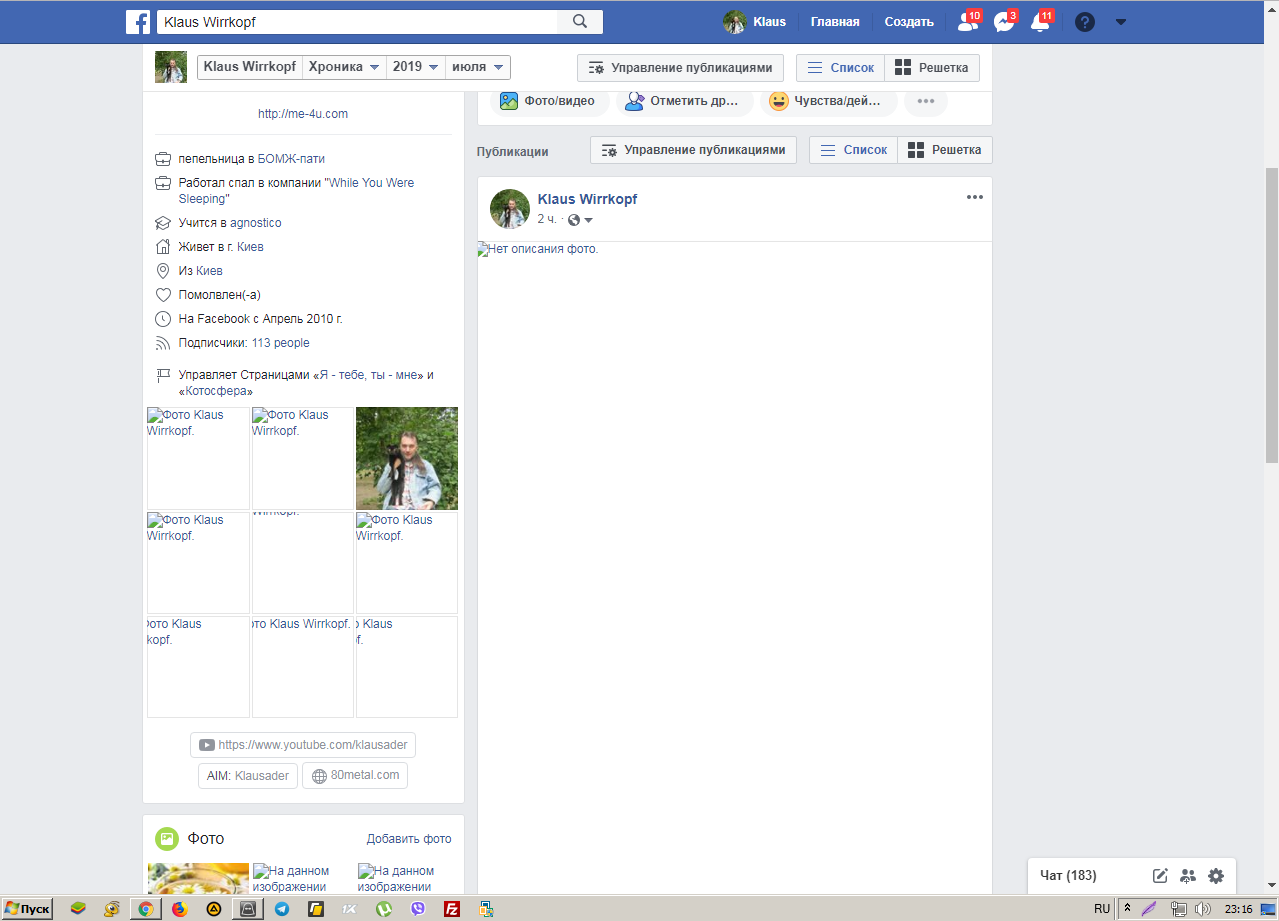The width and height of the screenshot is (1279, 921).
Task: Click AIM: Klausader contact button
Action: [248, 776]
